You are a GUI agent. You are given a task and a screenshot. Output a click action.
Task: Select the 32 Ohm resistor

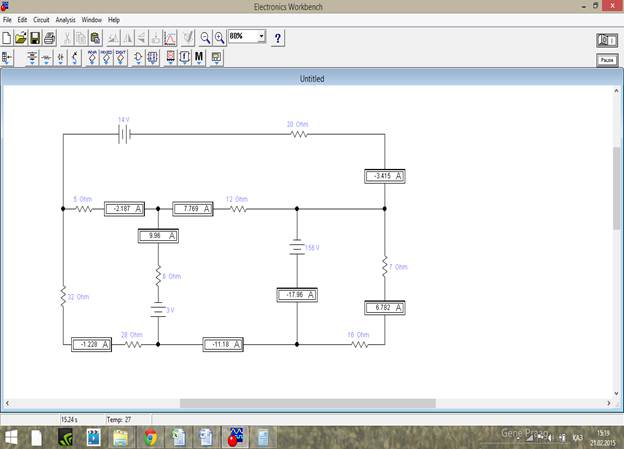pos(63,297)
